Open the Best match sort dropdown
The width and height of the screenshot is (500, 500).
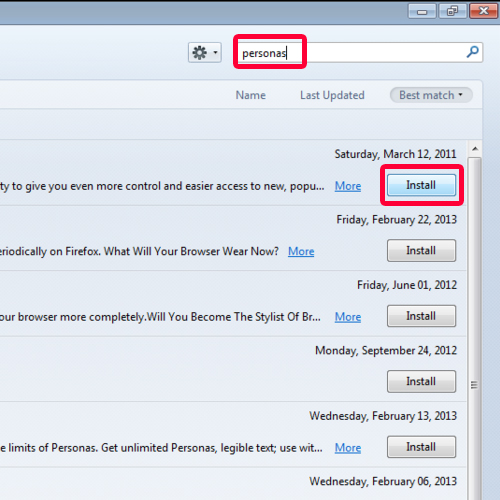[x=431, y=95]
